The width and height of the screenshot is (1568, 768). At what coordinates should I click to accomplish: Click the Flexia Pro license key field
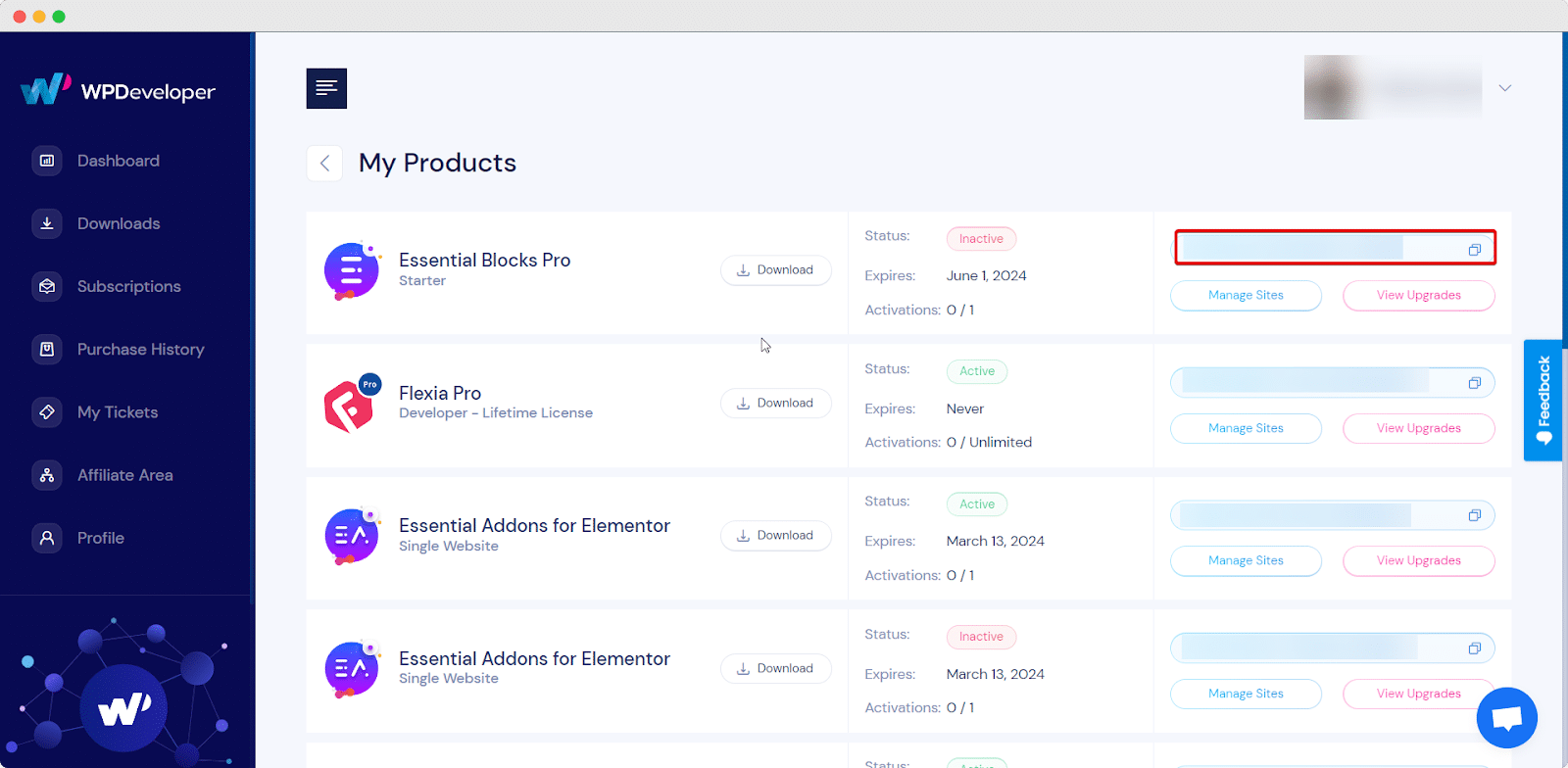(1332, 382)
